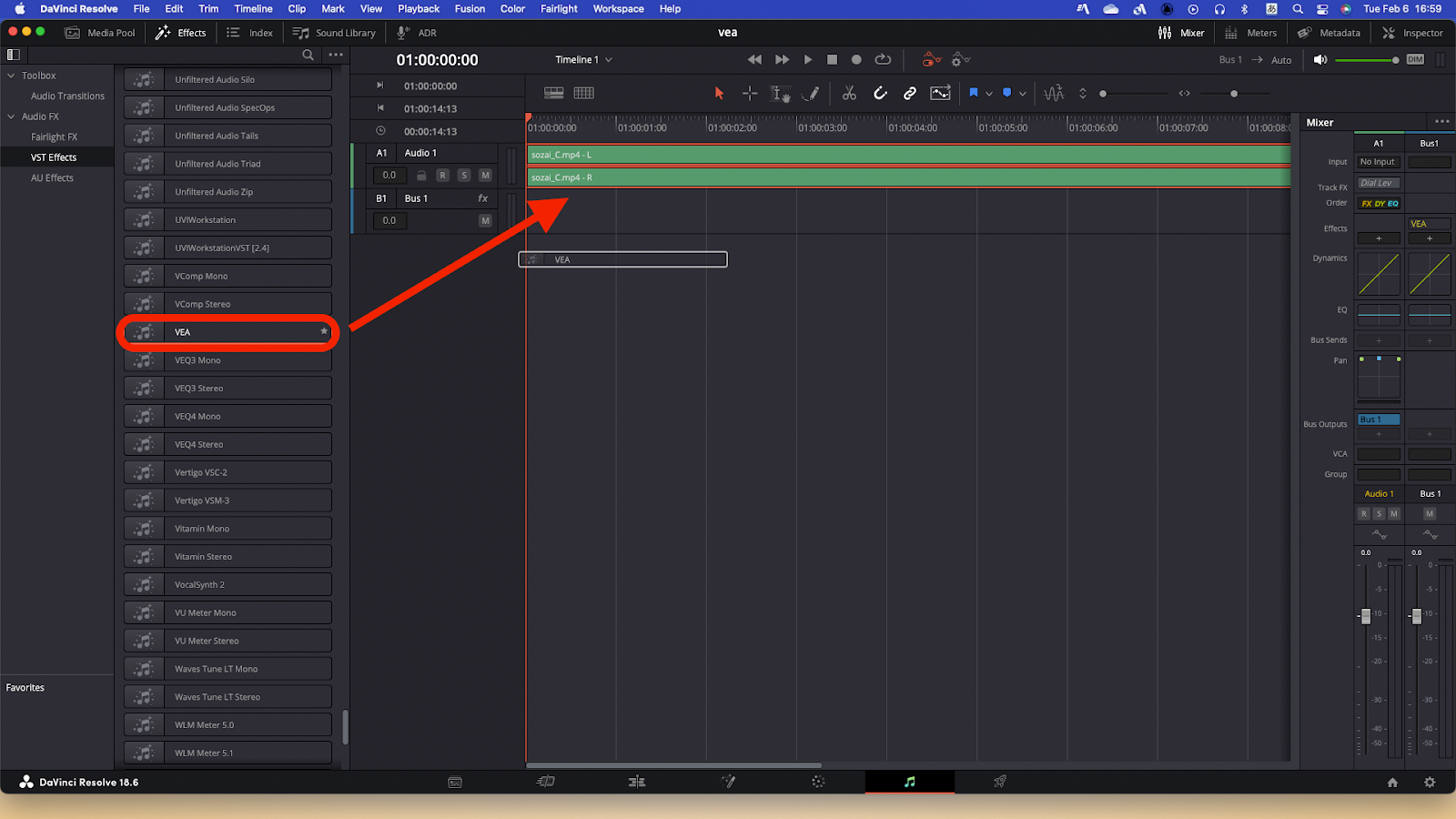Select the arrow pointer selection tool
1456x819 pixels.
719,93
